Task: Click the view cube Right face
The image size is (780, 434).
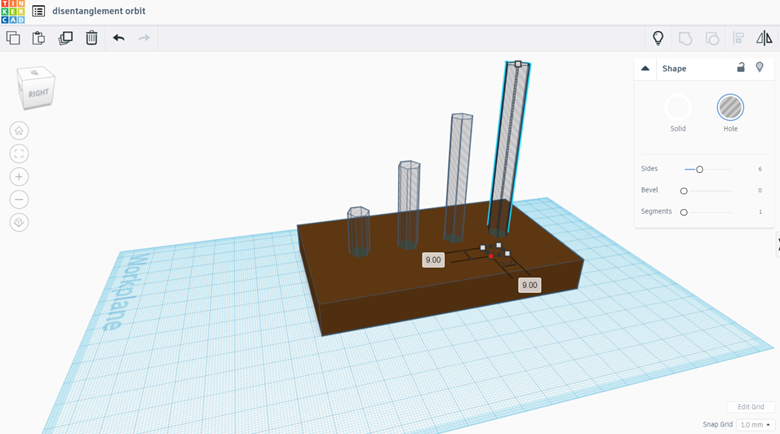Action: point(39,93)
